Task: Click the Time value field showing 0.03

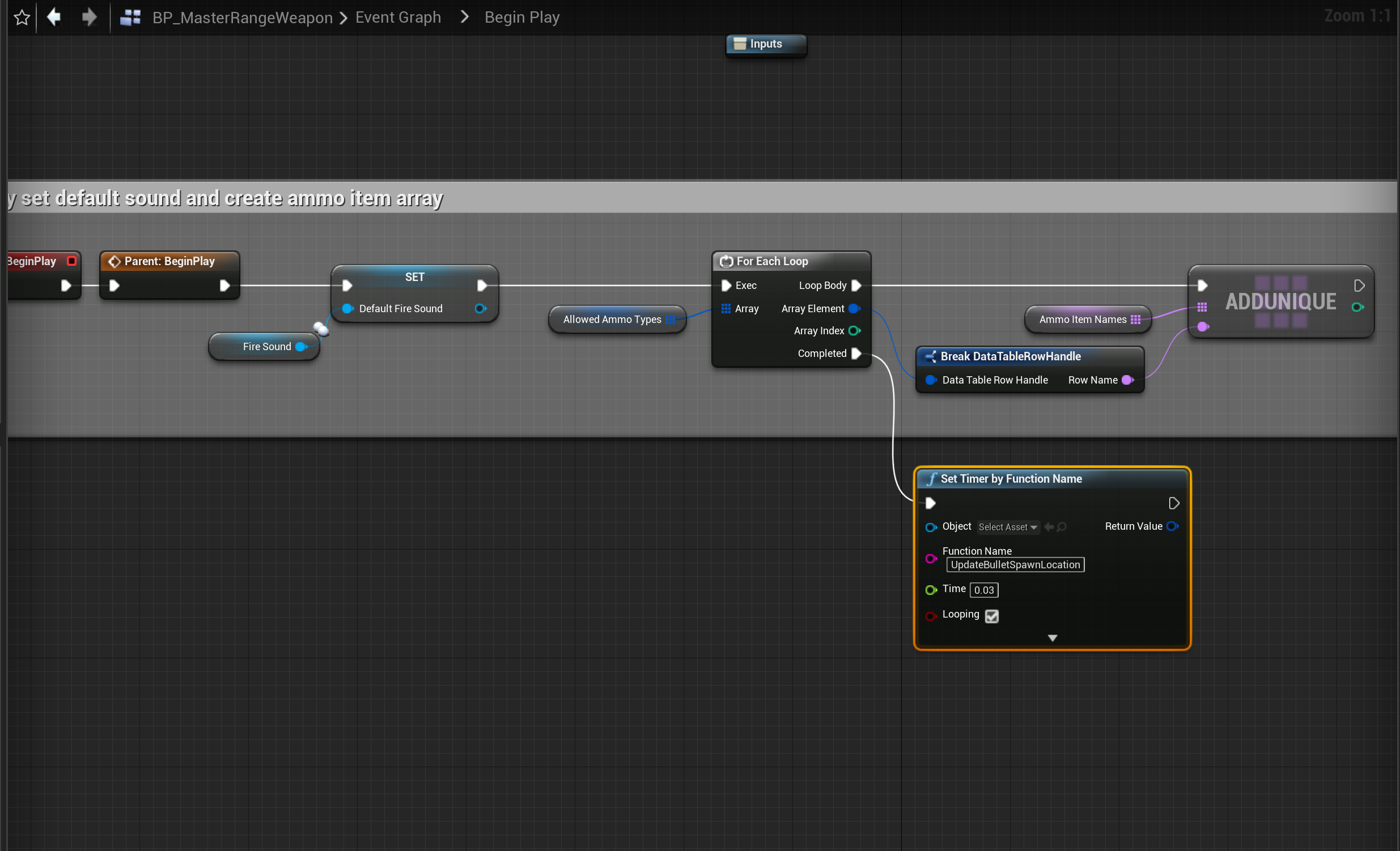Action: (983, 590)
